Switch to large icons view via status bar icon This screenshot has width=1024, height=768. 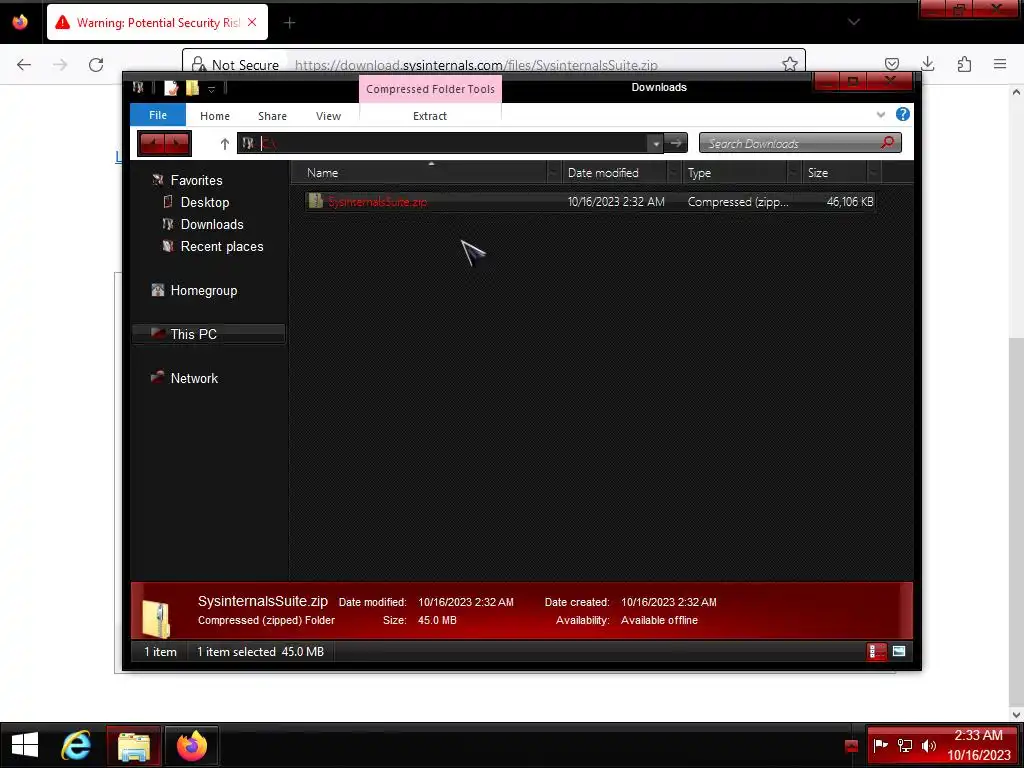pyautogui.click(x=899, y=651)
